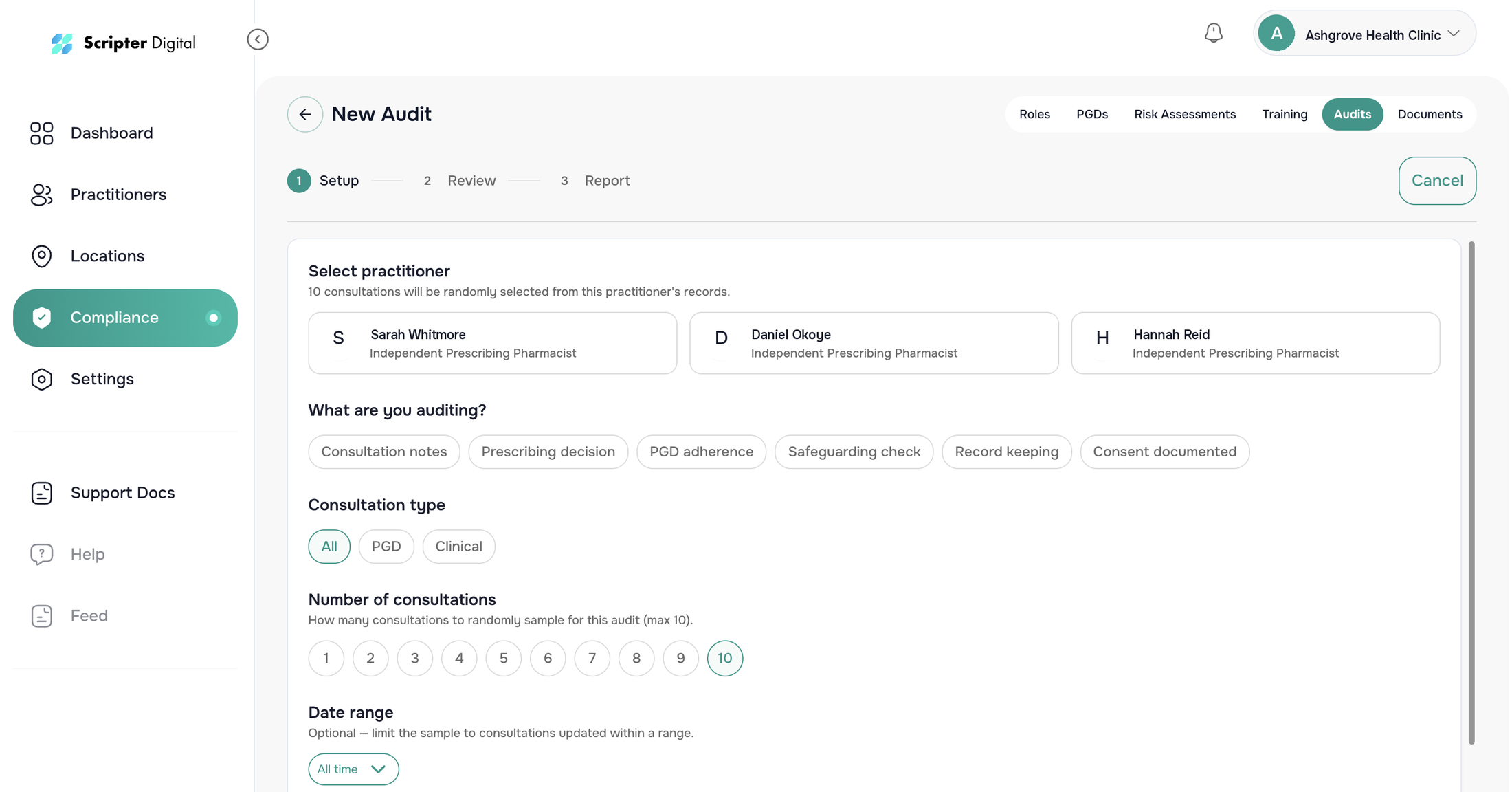Cancel the new audit

pyautogui.click(x=1437, y=181)
